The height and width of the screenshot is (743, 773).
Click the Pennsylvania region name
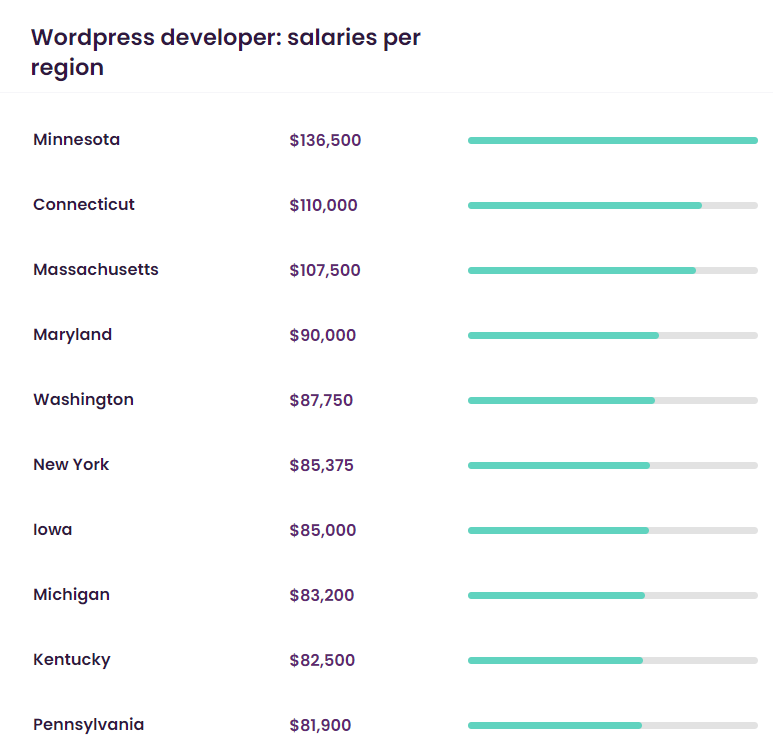(x=88, y=725)
